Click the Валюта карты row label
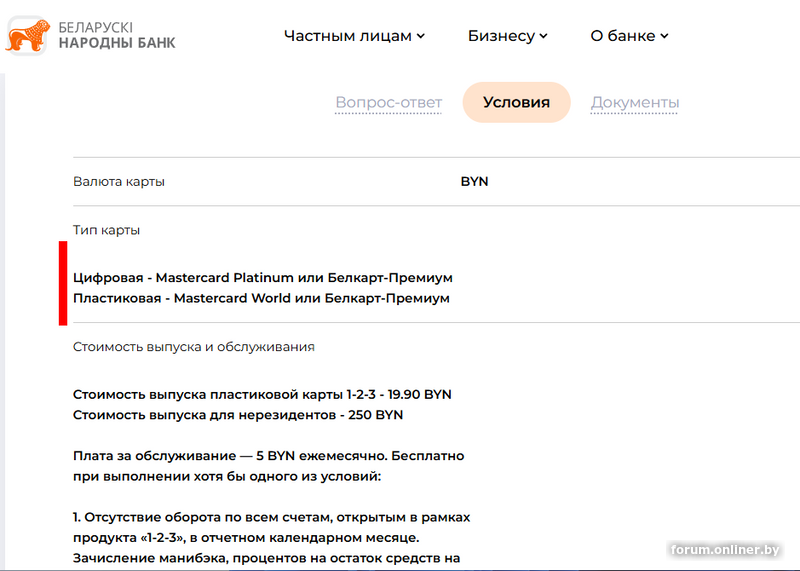The width and height of the screenshot is (800, 571). tap(119, 182)
